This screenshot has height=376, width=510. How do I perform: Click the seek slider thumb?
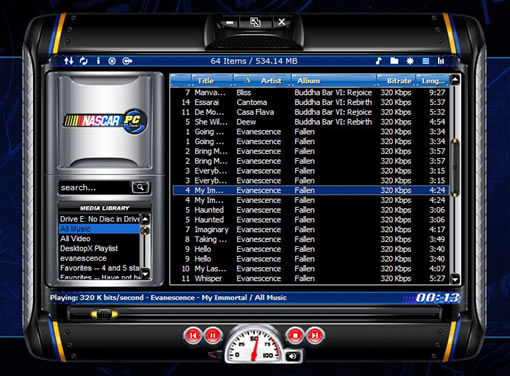coord(104,314)
